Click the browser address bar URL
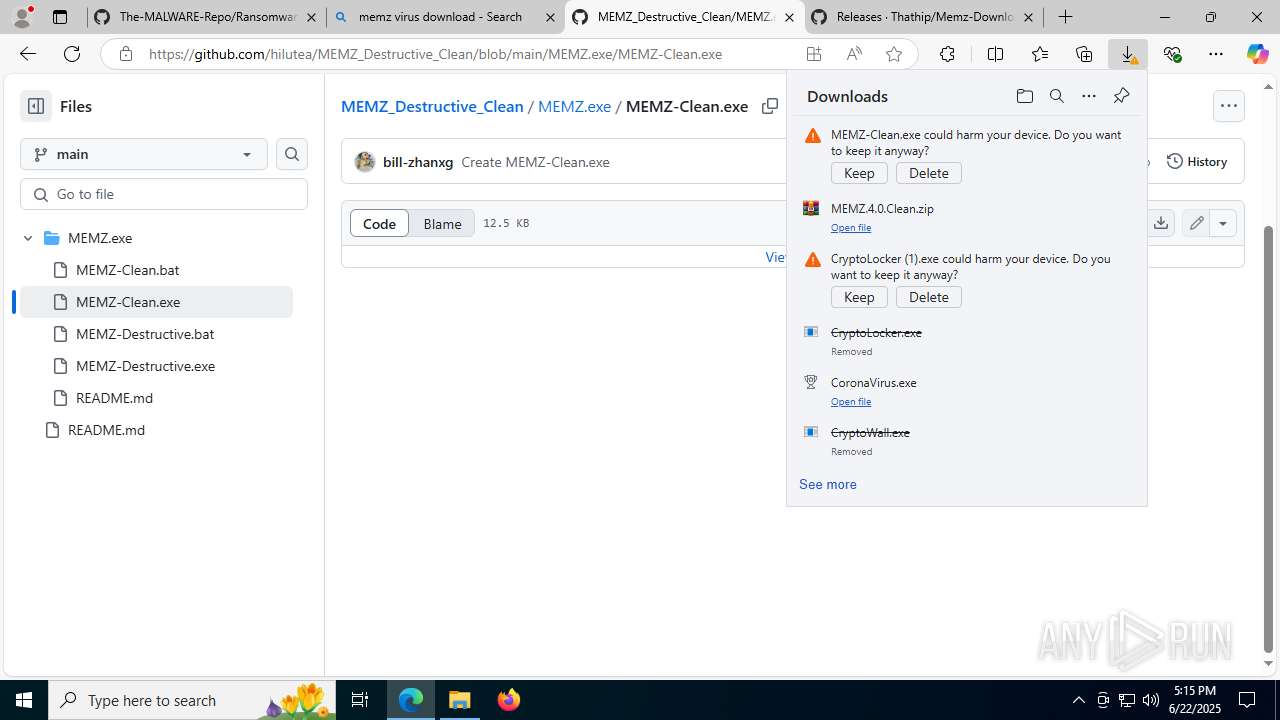The image size is (1280, 720). click(x=435, y=54)
